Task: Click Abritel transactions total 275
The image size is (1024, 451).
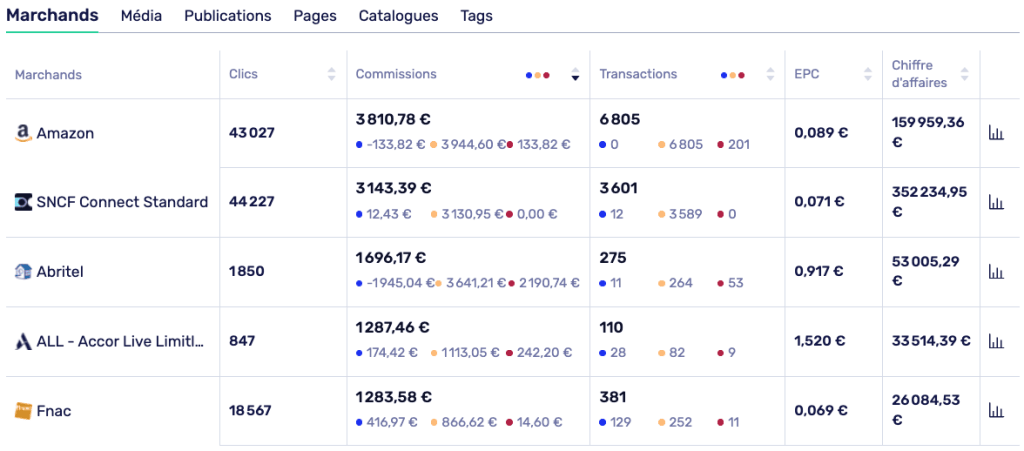Action: pyautogui.click(x=613, y=258)
